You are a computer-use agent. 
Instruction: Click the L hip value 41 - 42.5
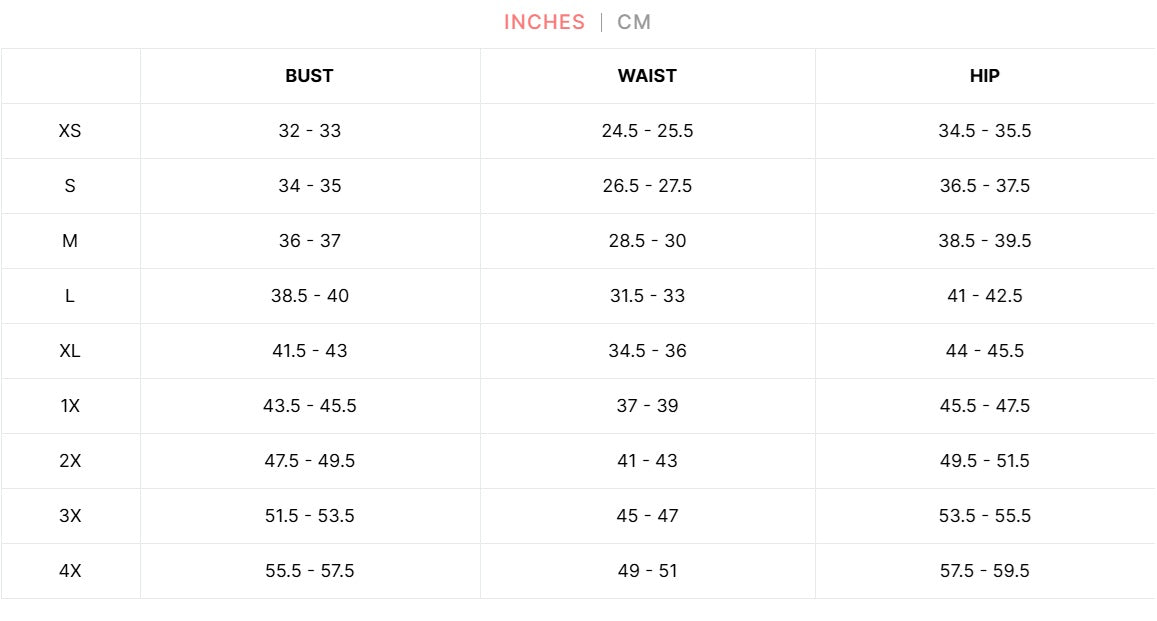pos(985,296)
